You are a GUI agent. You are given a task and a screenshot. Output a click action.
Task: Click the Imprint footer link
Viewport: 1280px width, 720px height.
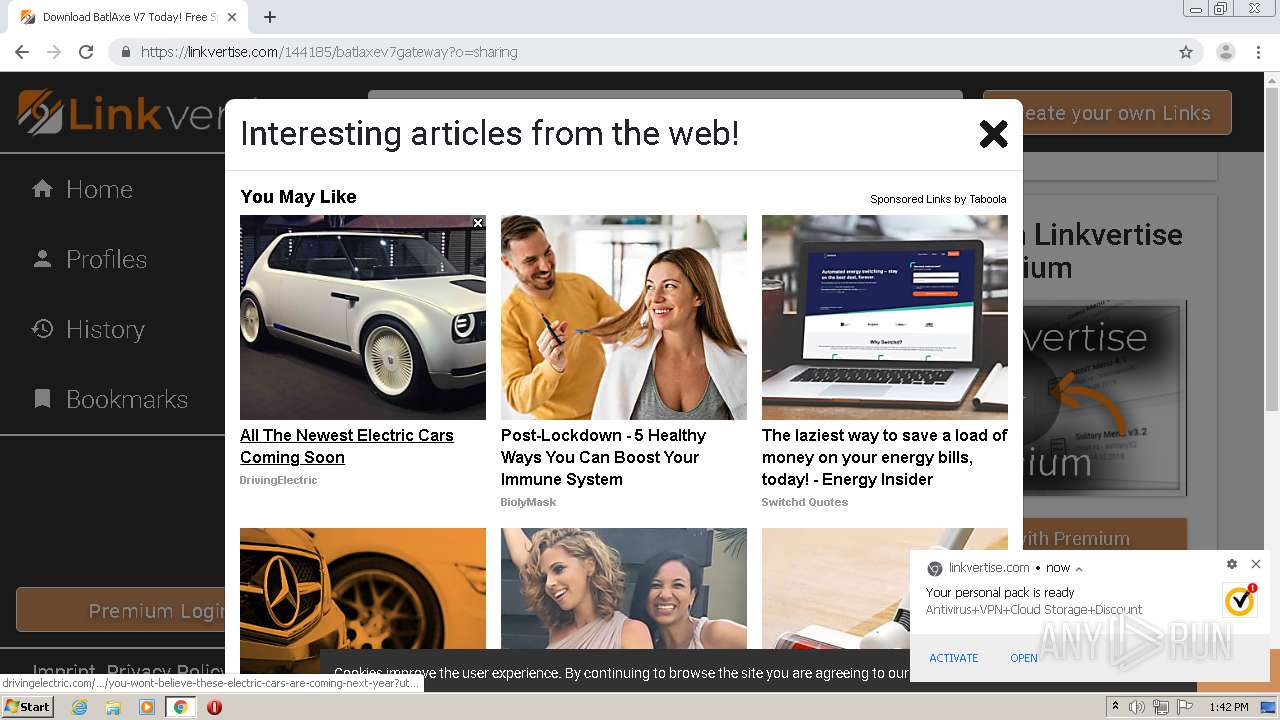[64, 670]
